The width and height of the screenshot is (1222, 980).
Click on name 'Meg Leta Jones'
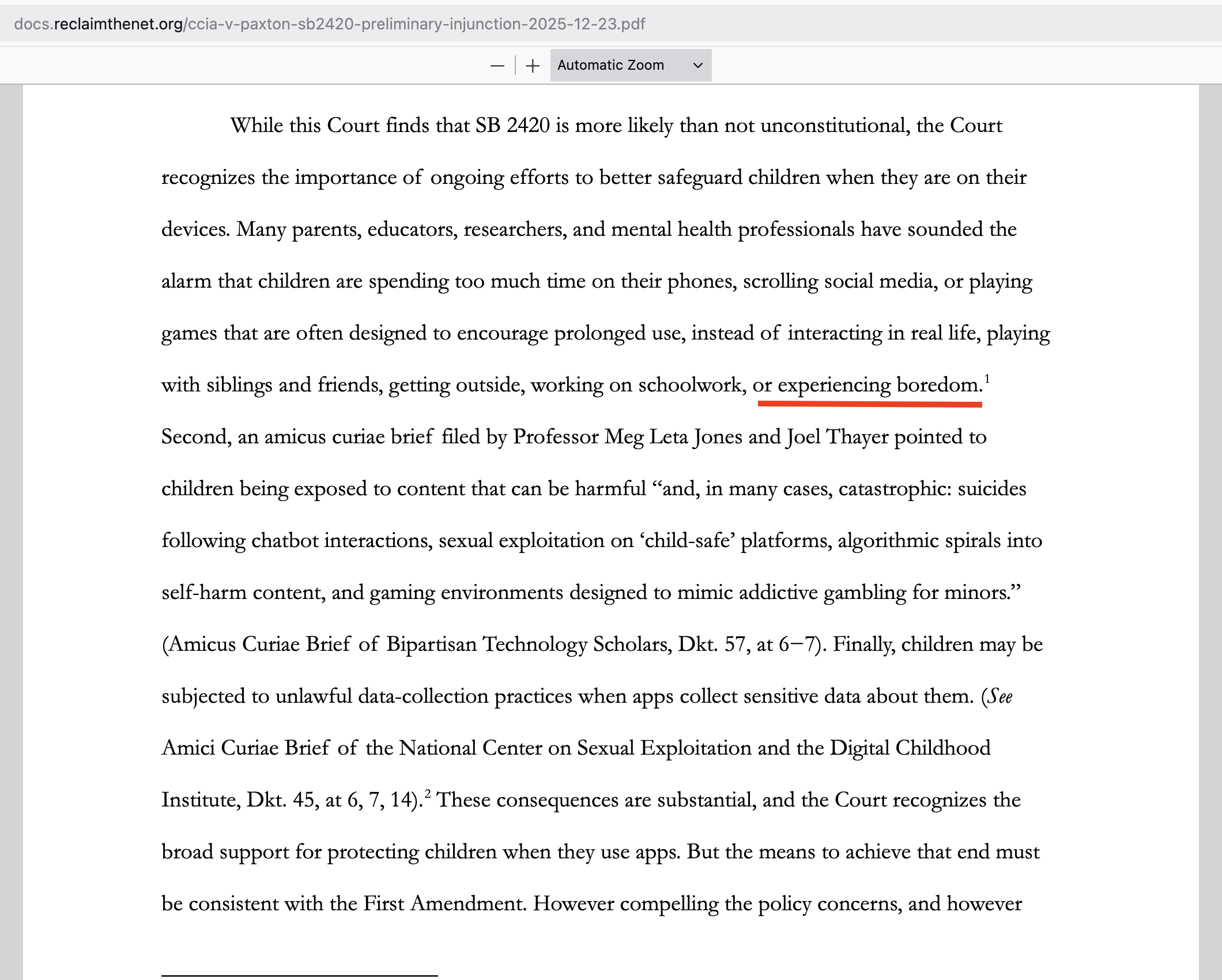pyautogui.click(x=673, y=437)
